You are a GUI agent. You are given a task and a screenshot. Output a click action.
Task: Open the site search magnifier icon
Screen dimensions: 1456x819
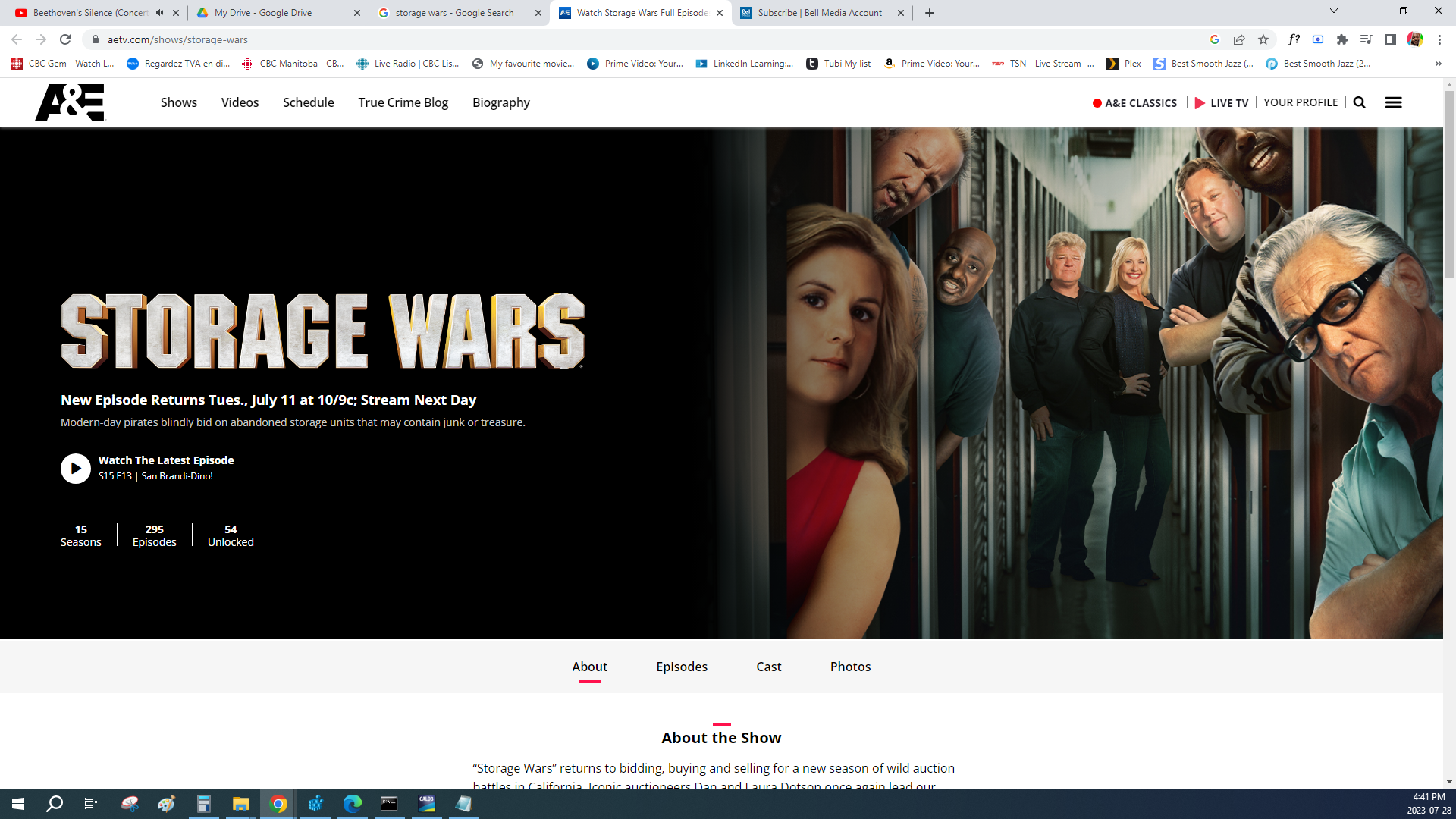(1359, 102)
